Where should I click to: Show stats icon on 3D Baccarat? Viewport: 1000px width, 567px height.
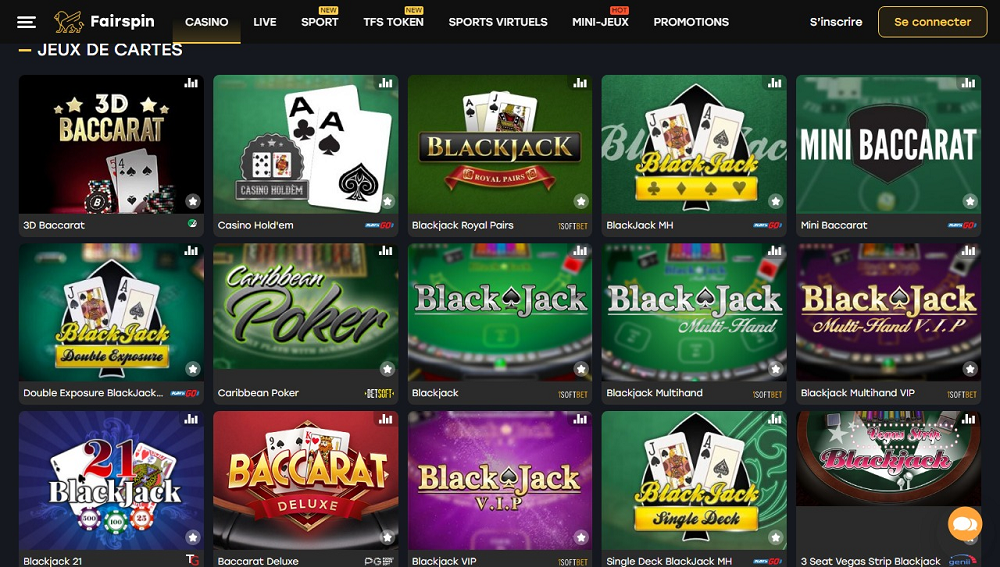[191, 83]
